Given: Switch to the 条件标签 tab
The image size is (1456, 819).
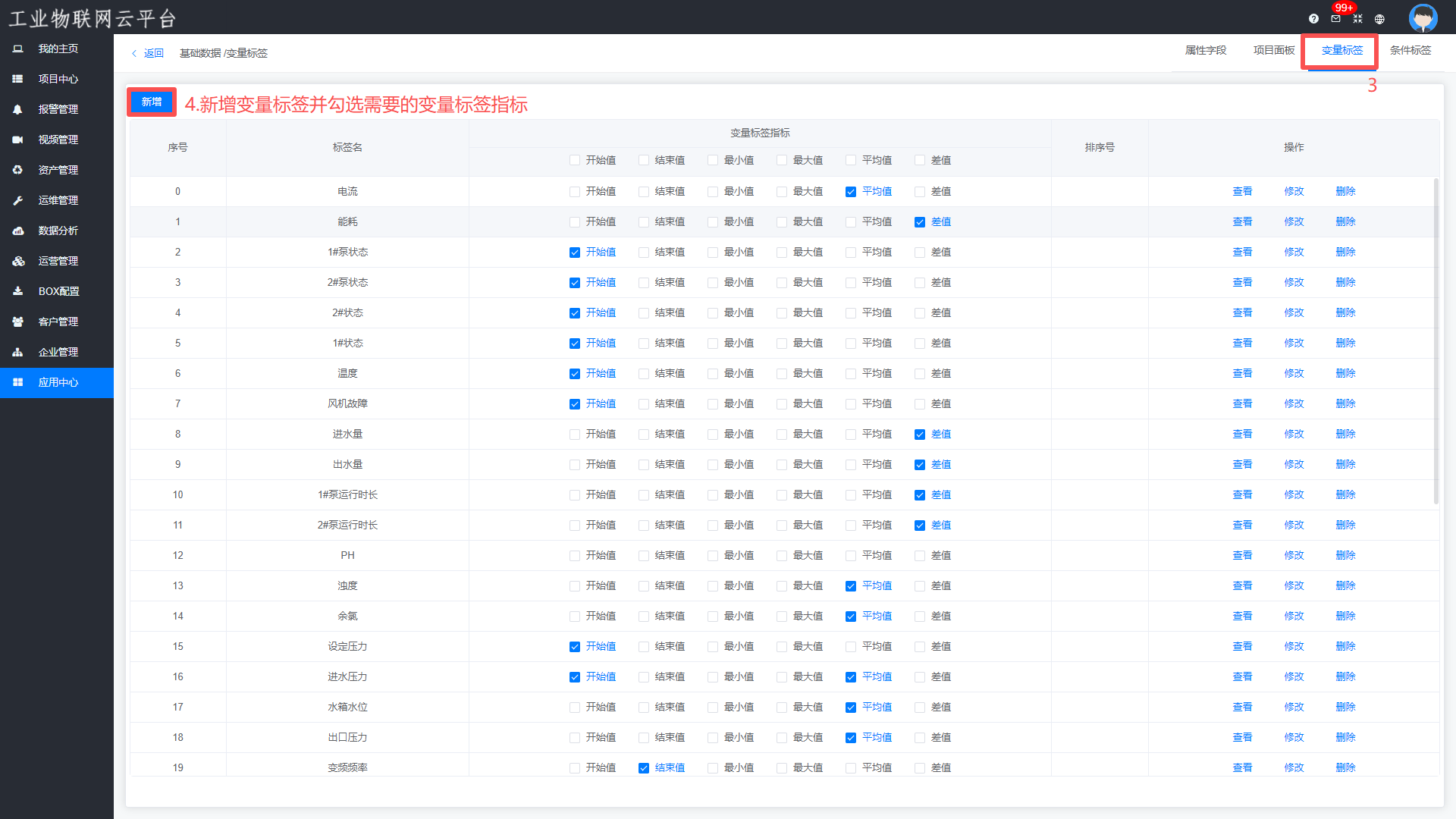Looking at the screenshot, I should click(x=1410, y=50).
